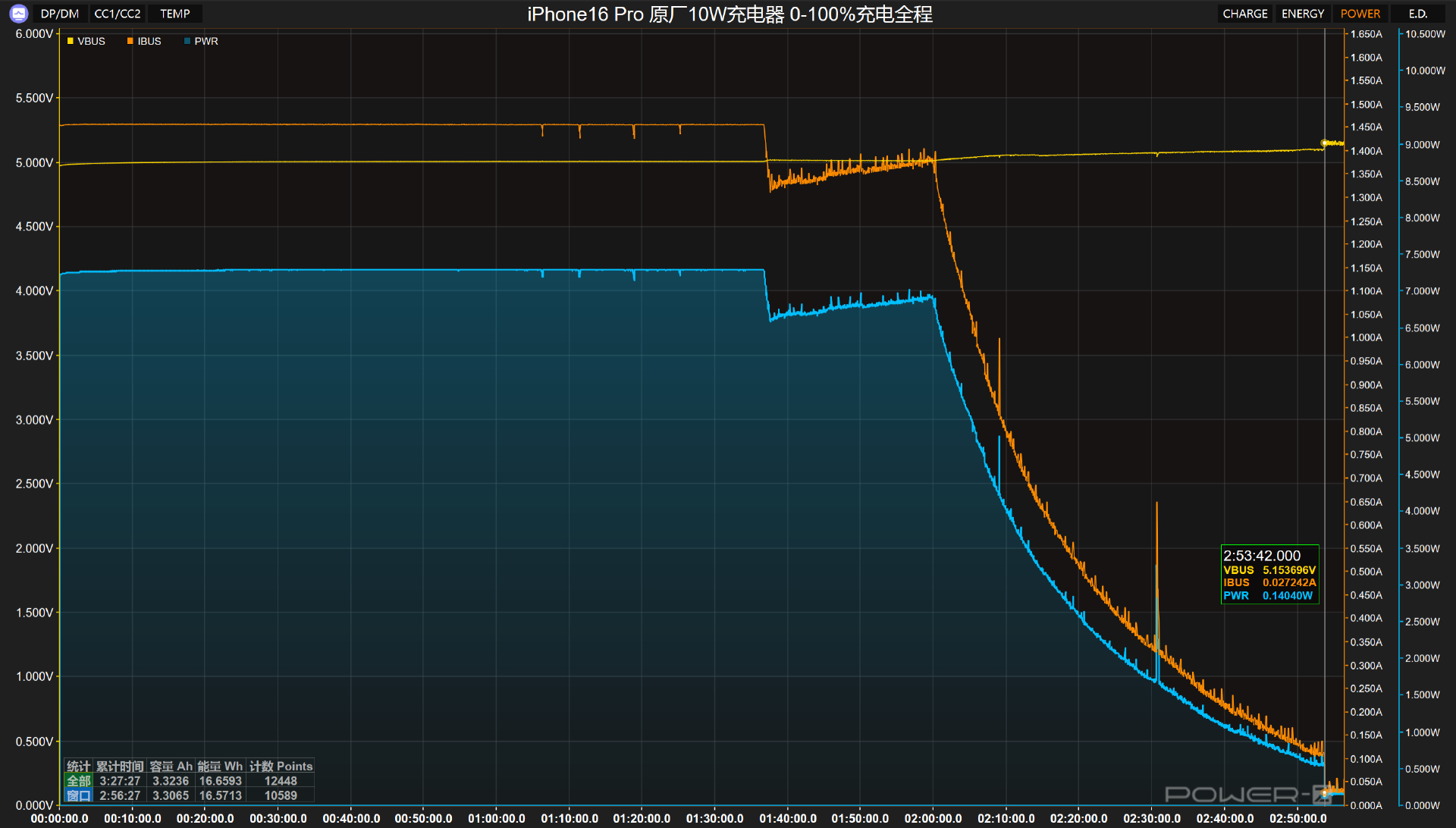Click the yellow VBUS legend swatch
Screen dimensions: 1456x828
(71, 41)
